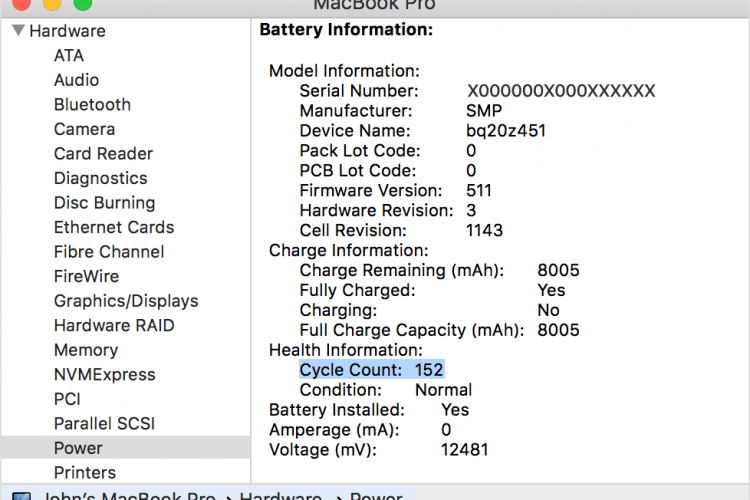Open the Card Reader entry

pos(103,154)
